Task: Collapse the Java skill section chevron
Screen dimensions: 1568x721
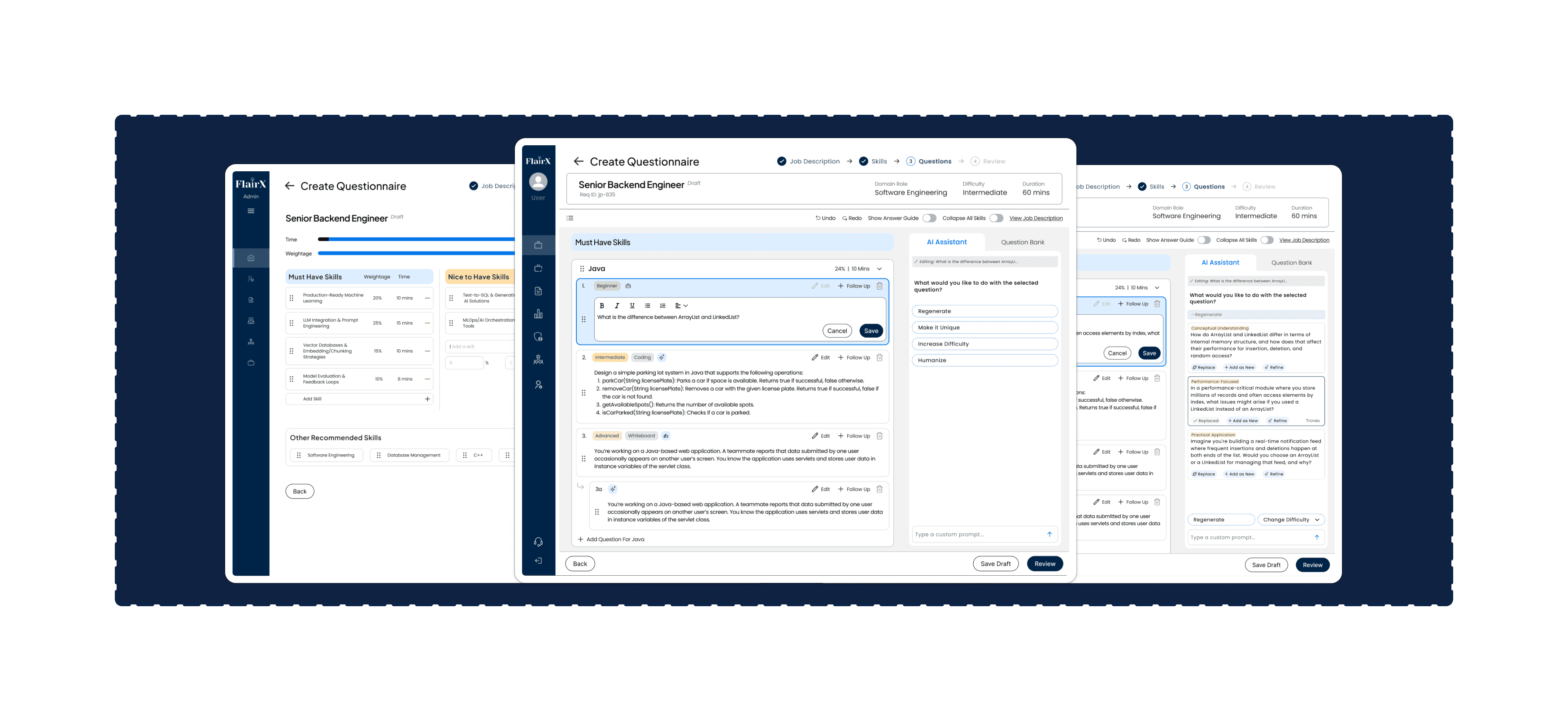Action: (x=880, y=269)
